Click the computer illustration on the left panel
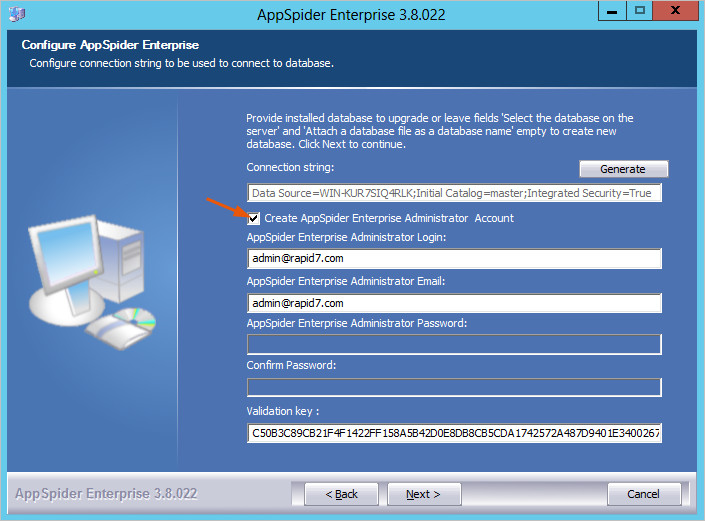This screenshot has width=705, height=521. pos(92,281)
